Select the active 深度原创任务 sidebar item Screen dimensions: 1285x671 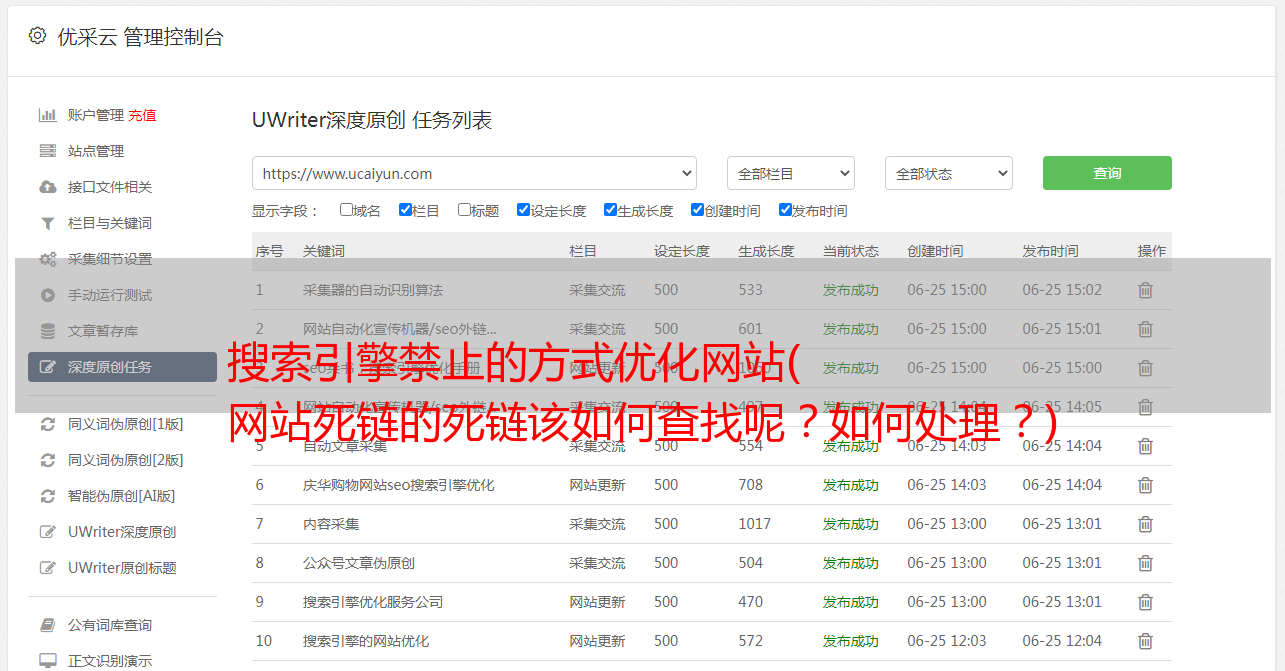click(122, 367)
